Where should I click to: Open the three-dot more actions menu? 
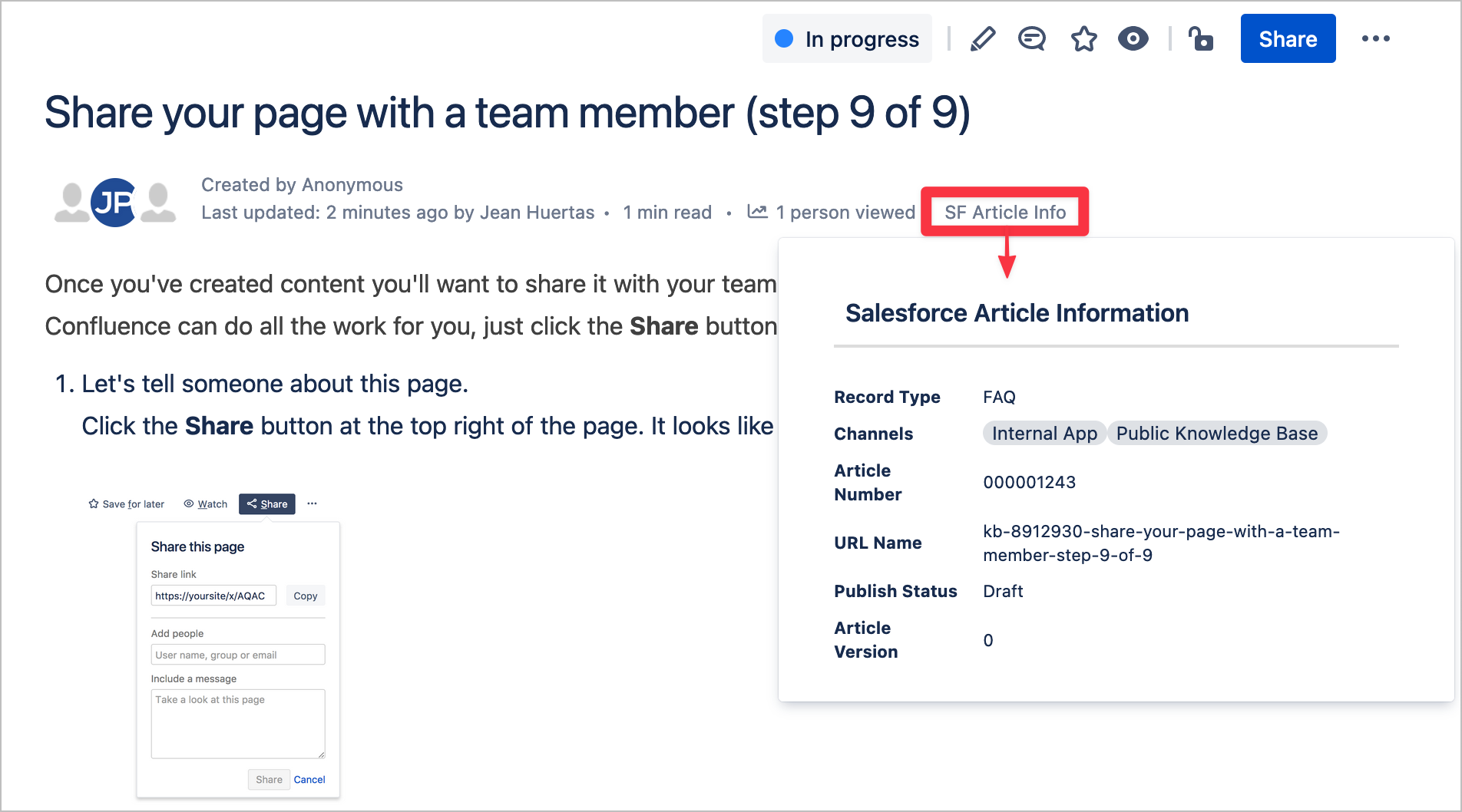click(1375, 39)
